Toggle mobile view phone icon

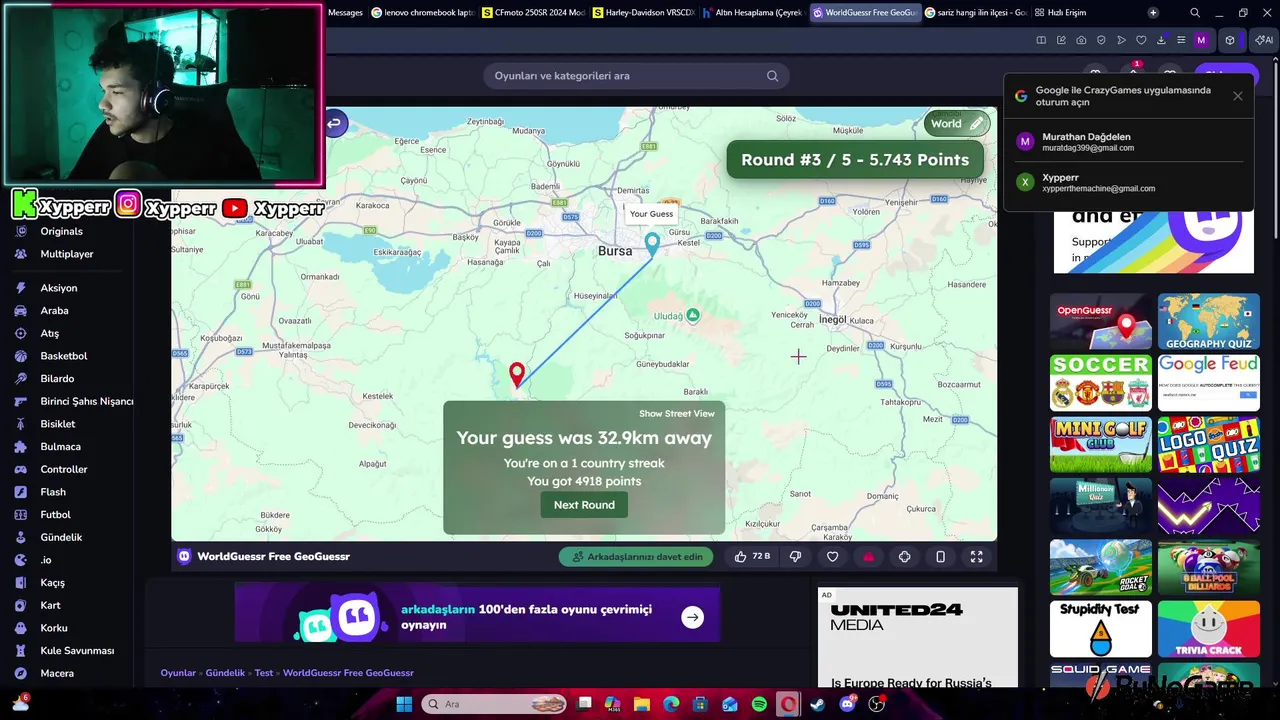pos(940,557)
